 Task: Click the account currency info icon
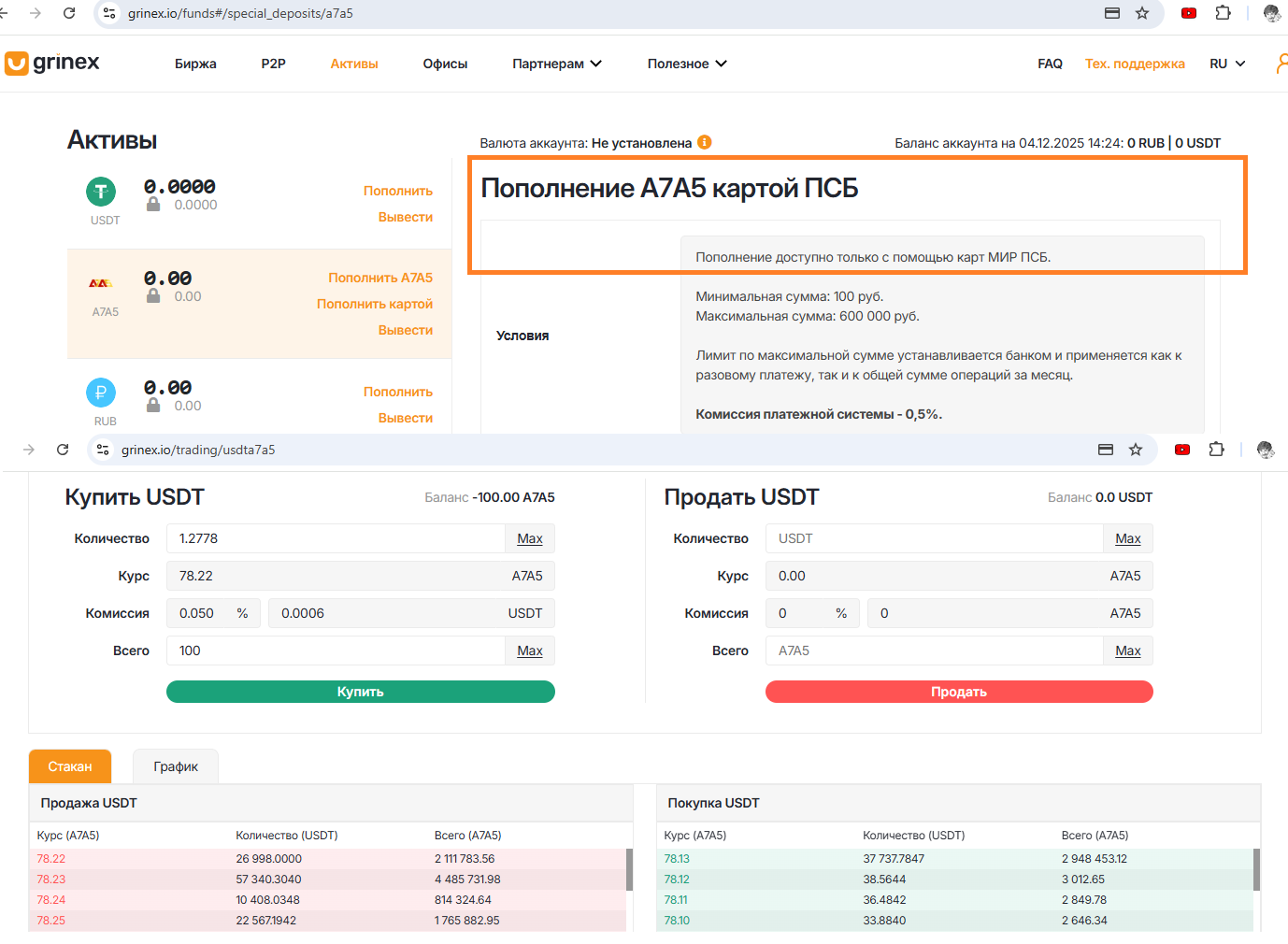point(705,142)
